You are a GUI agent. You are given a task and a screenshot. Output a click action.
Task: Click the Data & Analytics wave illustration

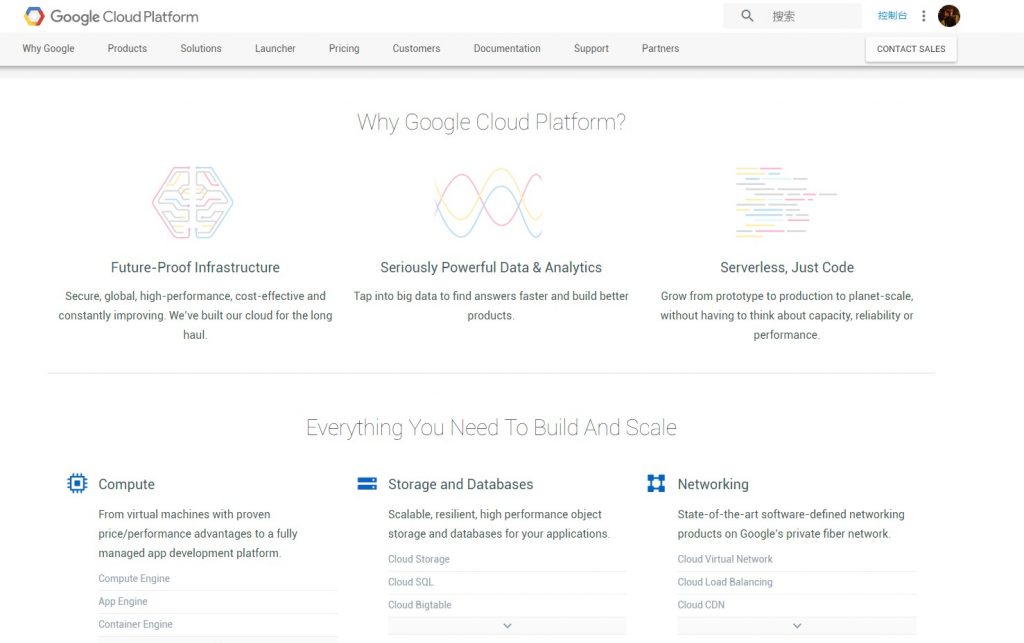488,203
